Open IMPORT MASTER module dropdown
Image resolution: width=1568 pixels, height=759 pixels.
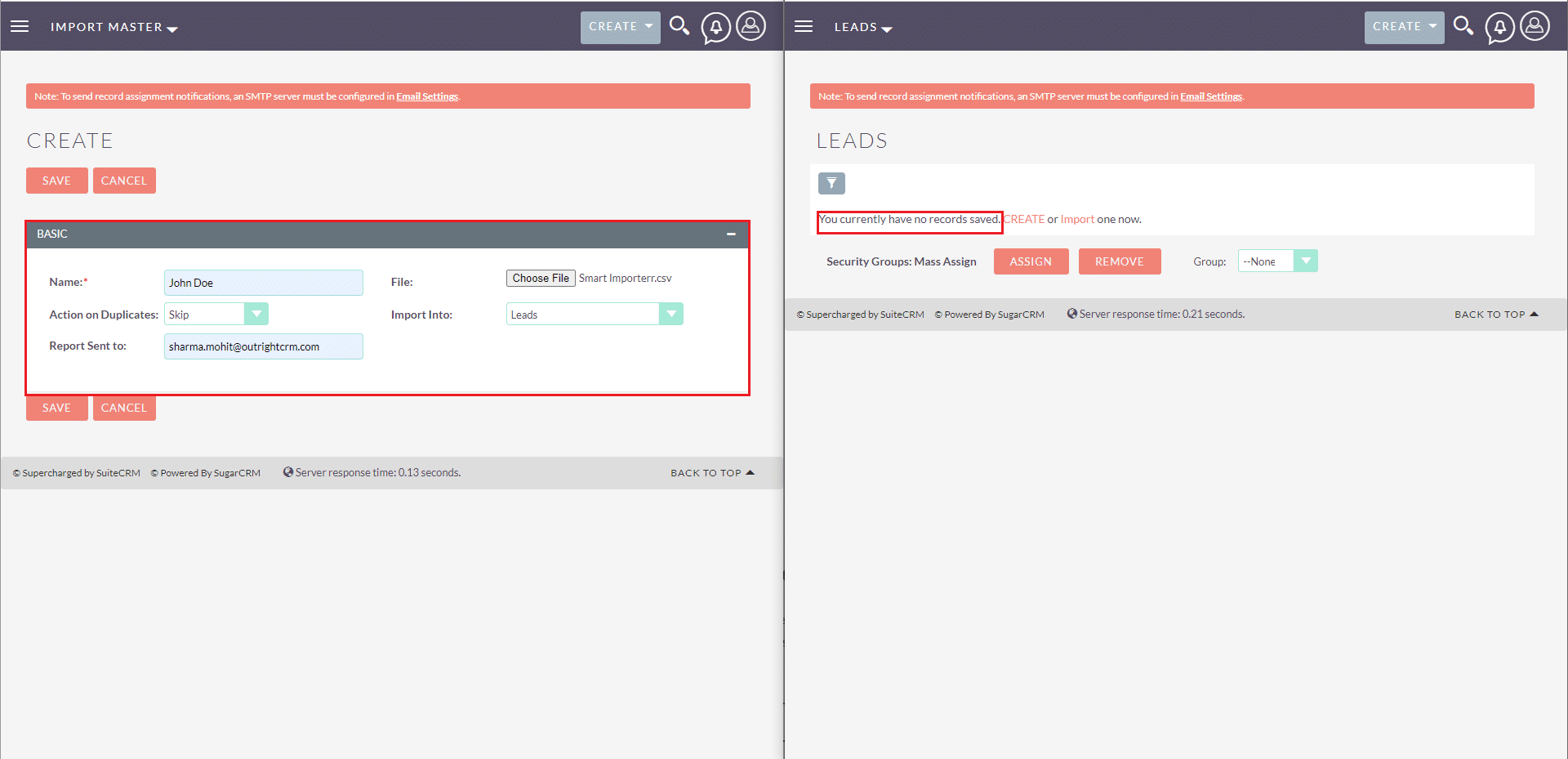click(114, 27)
